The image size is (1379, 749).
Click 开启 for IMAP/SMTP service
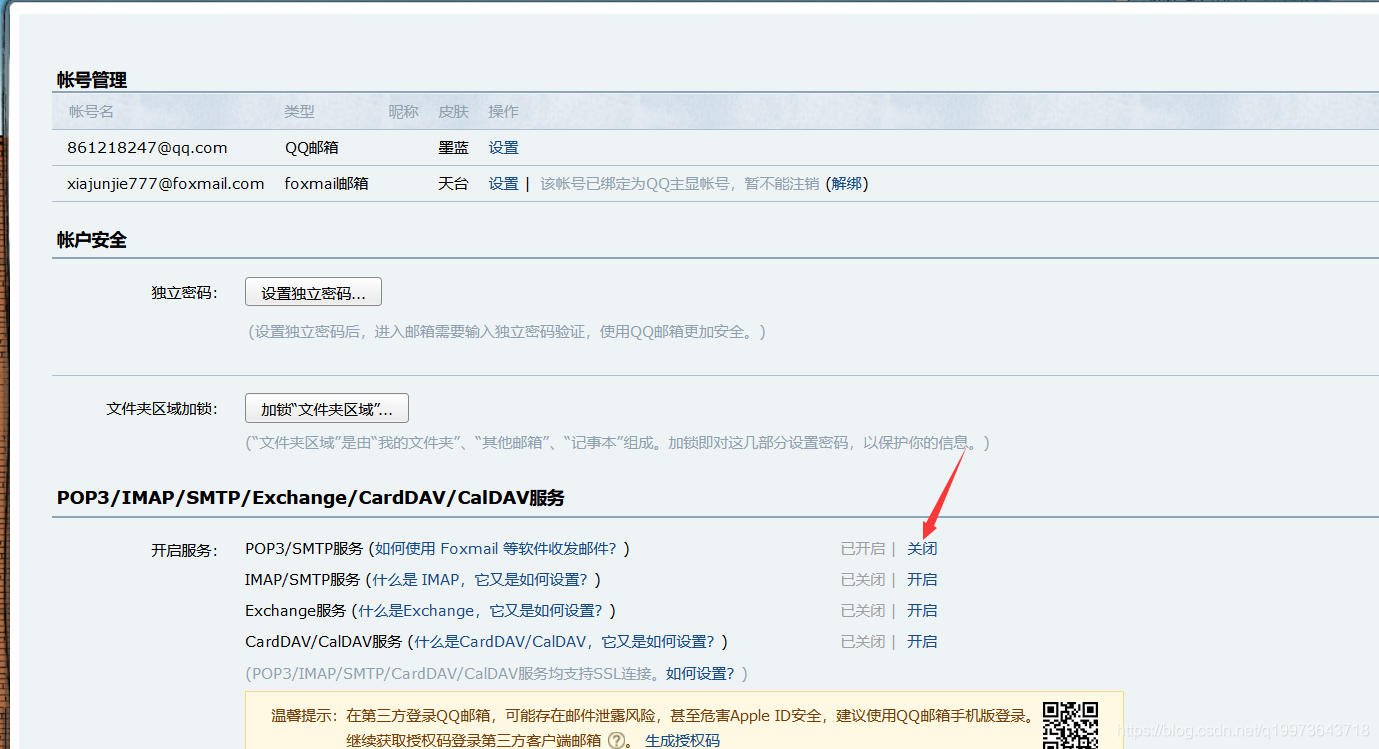(922, 580)
